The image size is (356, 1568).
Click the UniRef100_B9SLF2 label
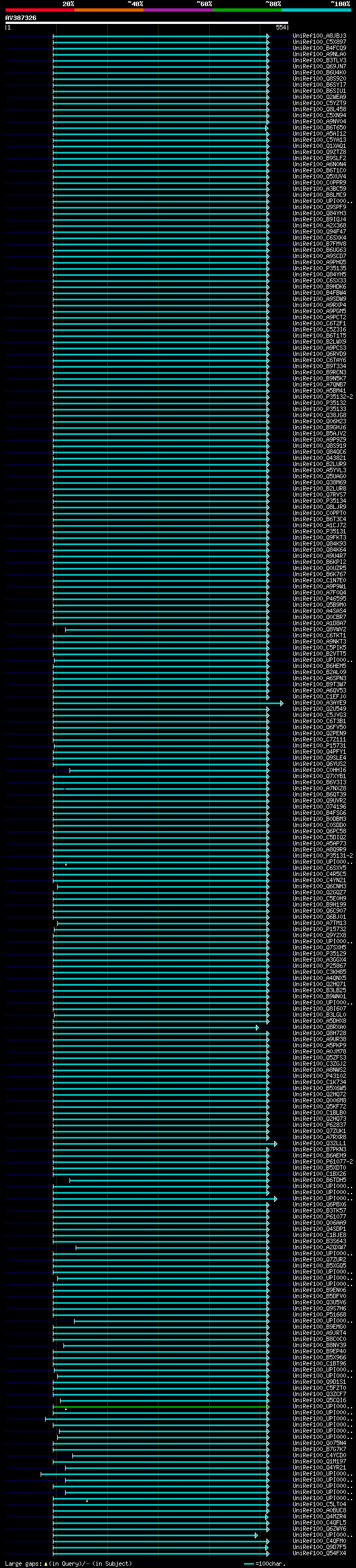pos(319,159)
